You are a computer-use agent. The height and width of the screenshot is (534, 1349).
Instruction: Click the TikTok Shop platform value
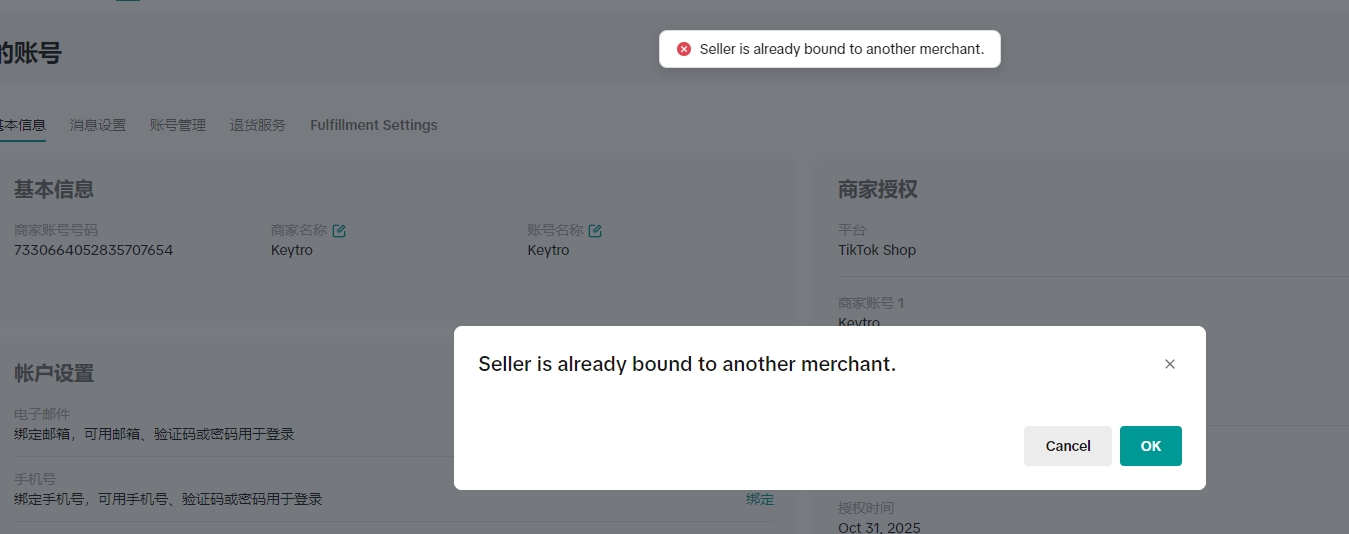point(877,250)
